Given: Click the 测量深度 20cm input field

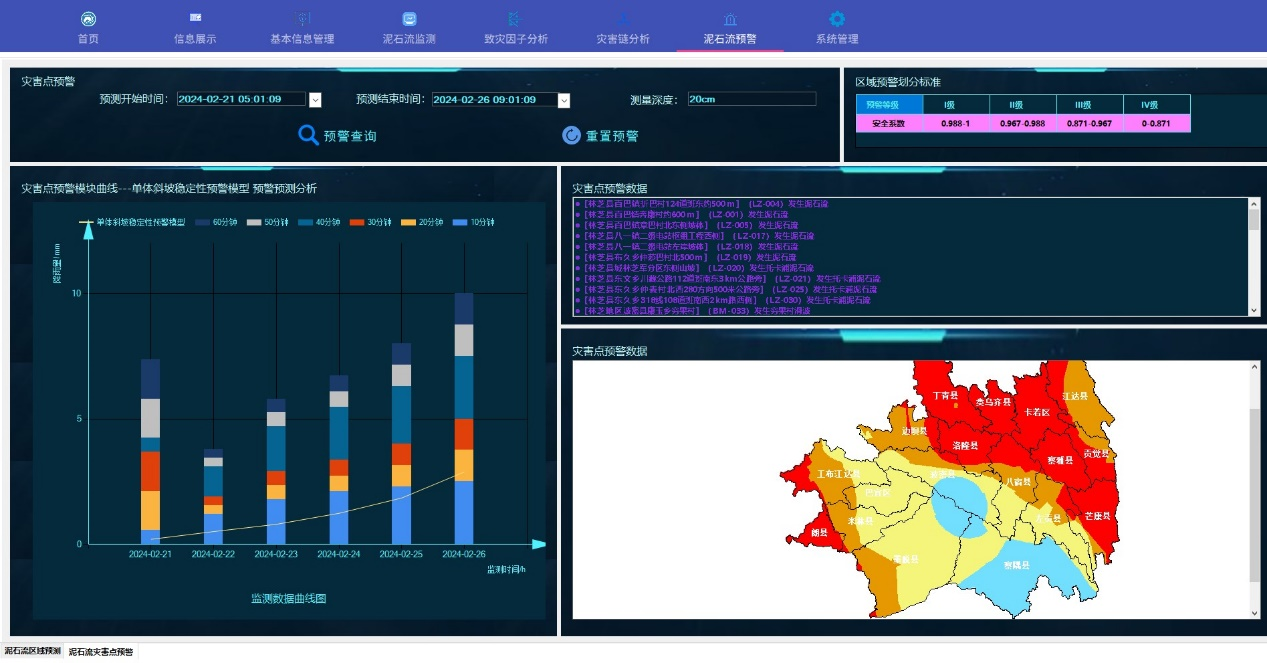Looking at the screenshot, I should [751, 99].
